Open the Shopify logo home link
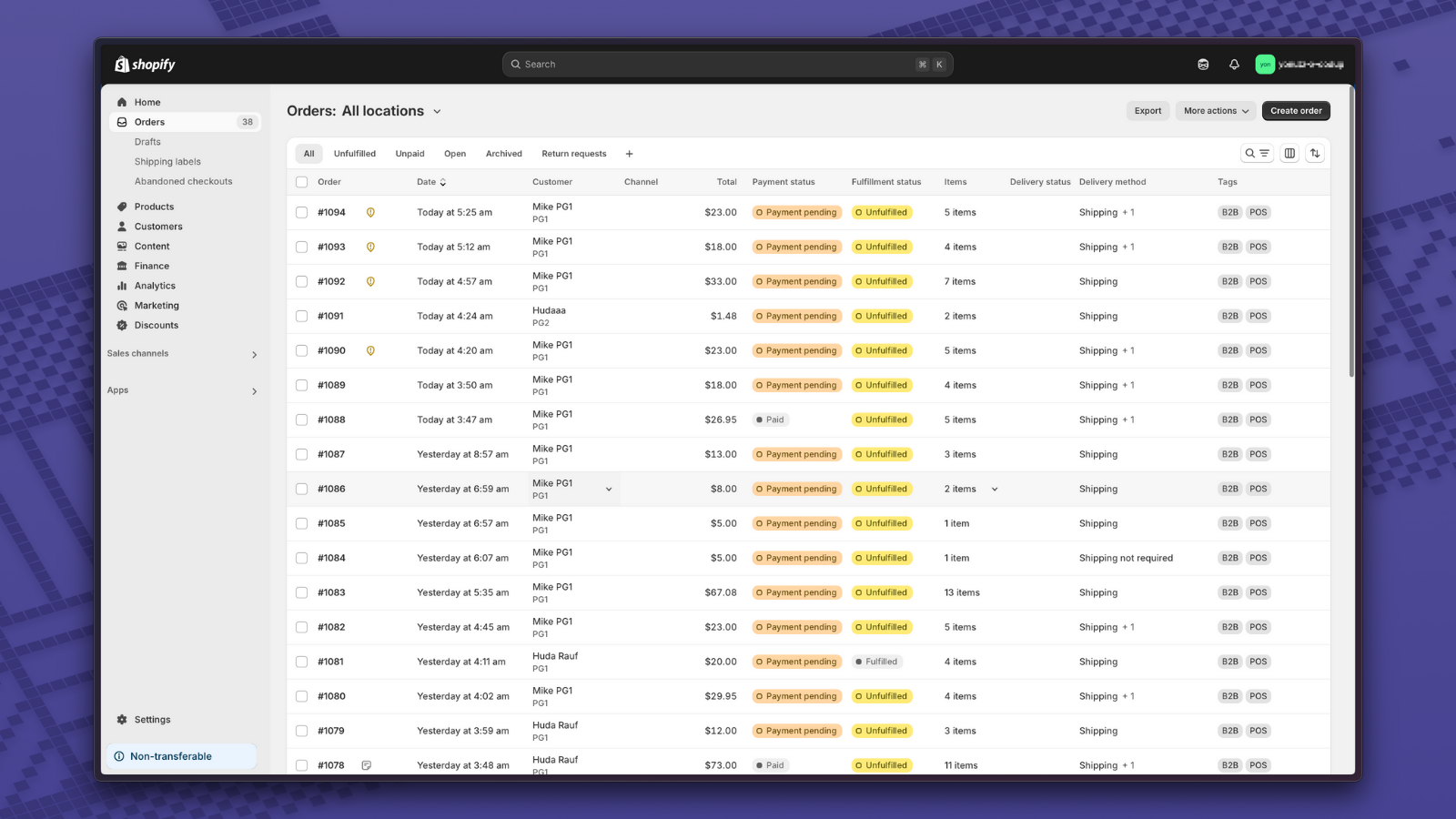1456x819 pixels. tap(145, 65)
